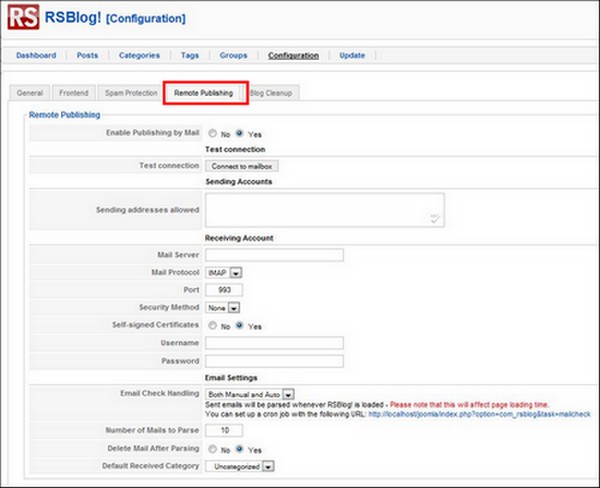Go to Categories section
Viewport: 600px width, 488px height.
tap(139, 55)
